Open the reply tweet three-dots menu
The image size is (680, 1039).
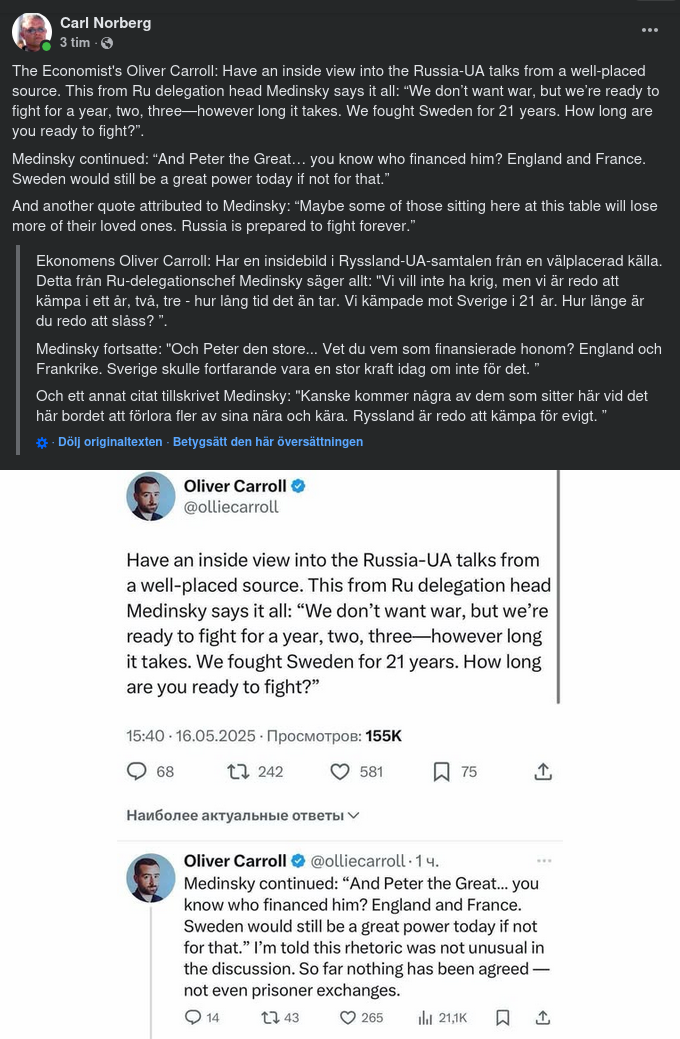(x=544, y=860)
